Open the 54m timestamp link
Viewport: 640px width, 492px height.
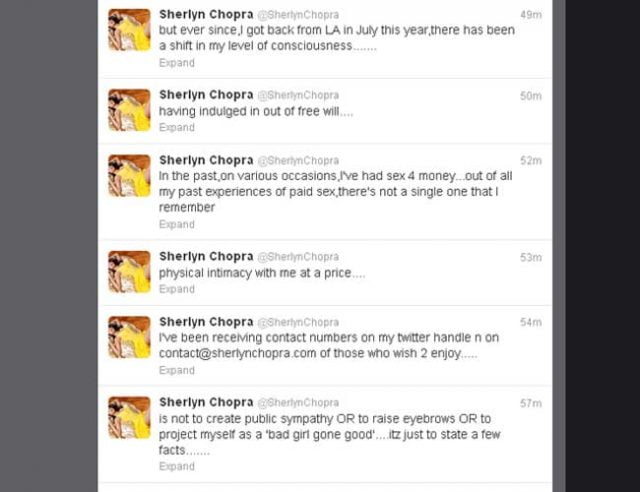pos(531,323)
